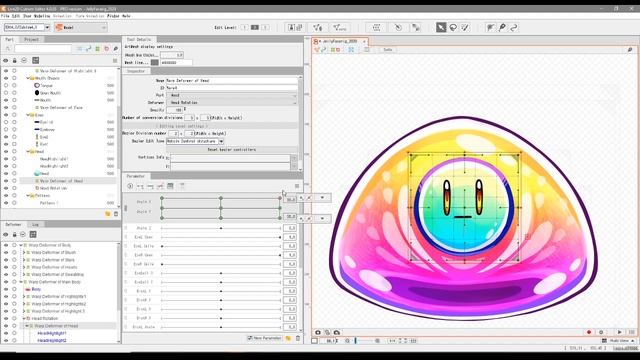Open the texture atlas edit icon
The width and height of the screenshot is (640, 360).
click(295, 27)
